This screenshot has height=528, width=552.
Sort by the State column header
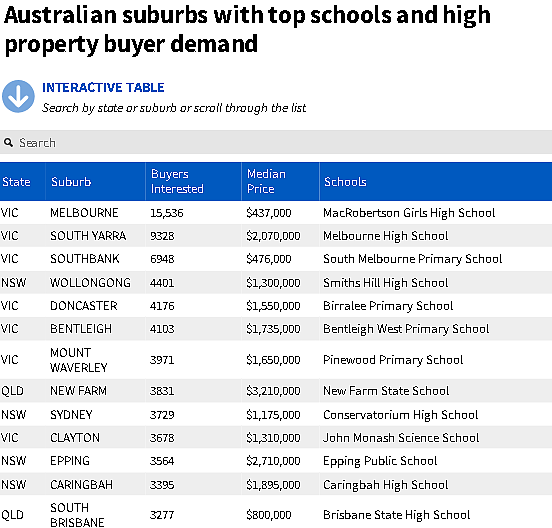click(x=16, y=182)
